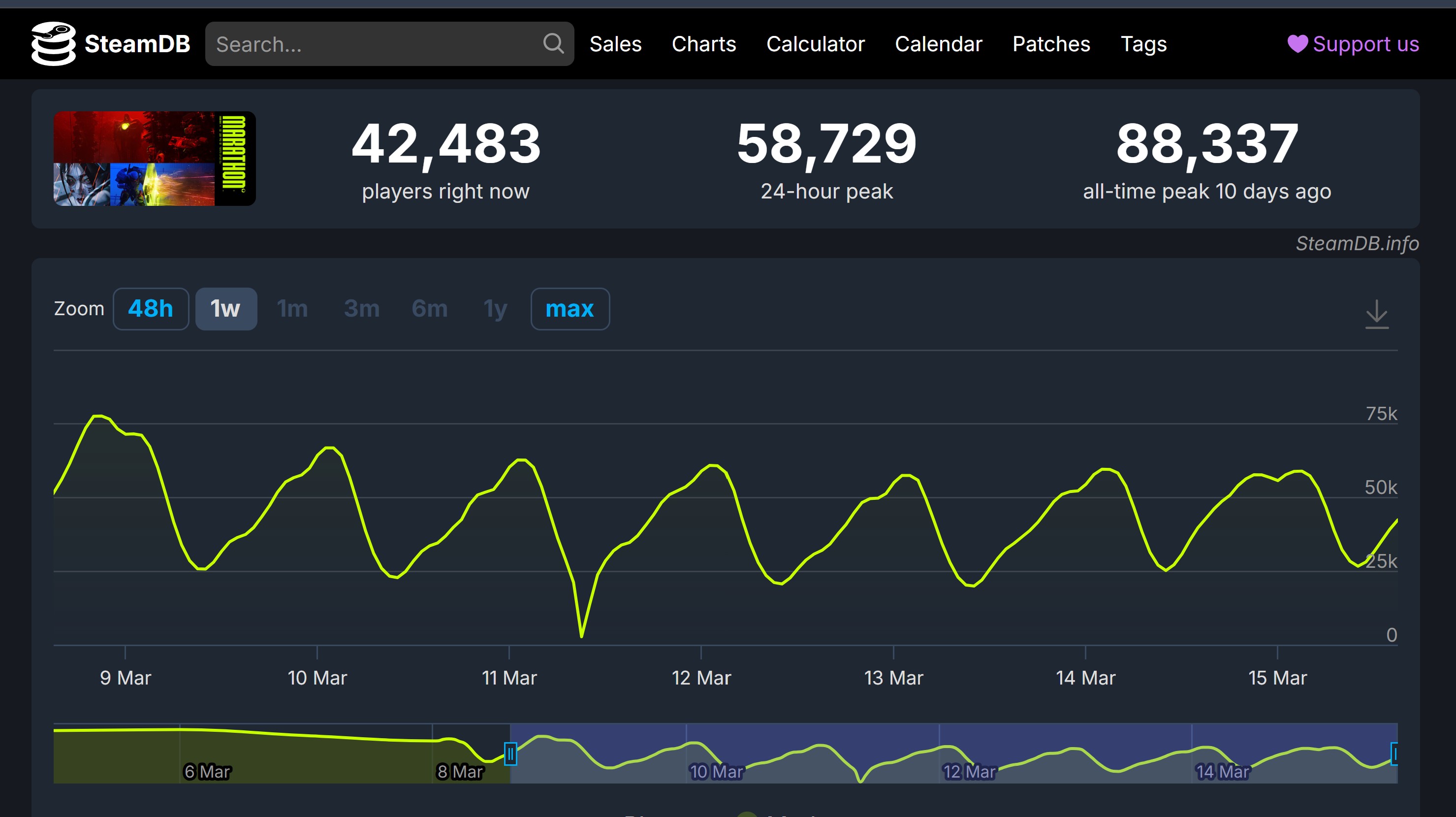Click the SteamDB logo icon

click(x=53, y=44)
